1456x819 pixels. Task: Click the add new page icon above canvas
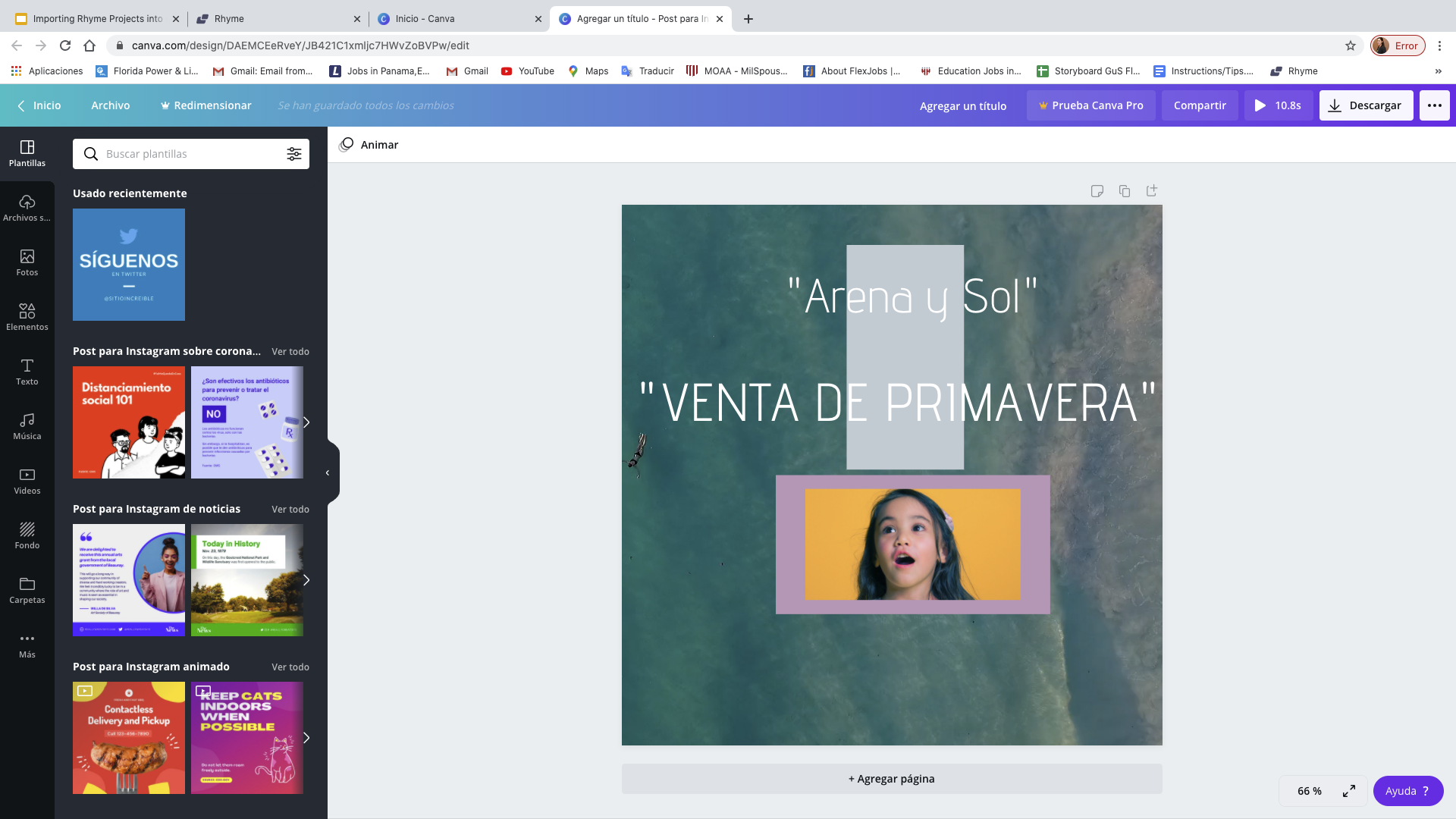coord(1152,191)
